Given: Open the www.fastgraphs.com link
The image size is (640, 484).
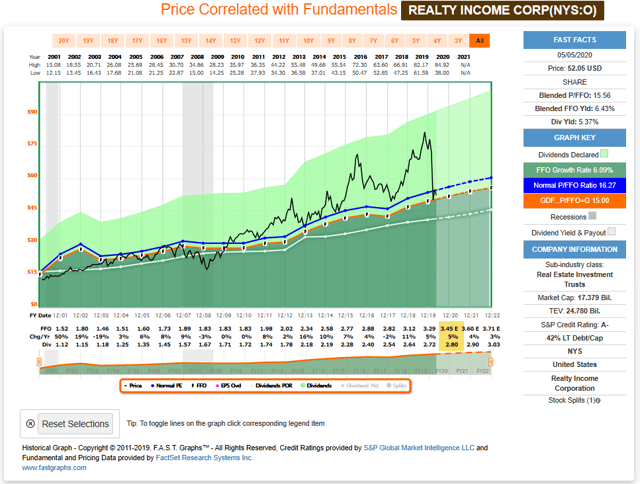Looking at the screenshot, I should pos(54,468).
